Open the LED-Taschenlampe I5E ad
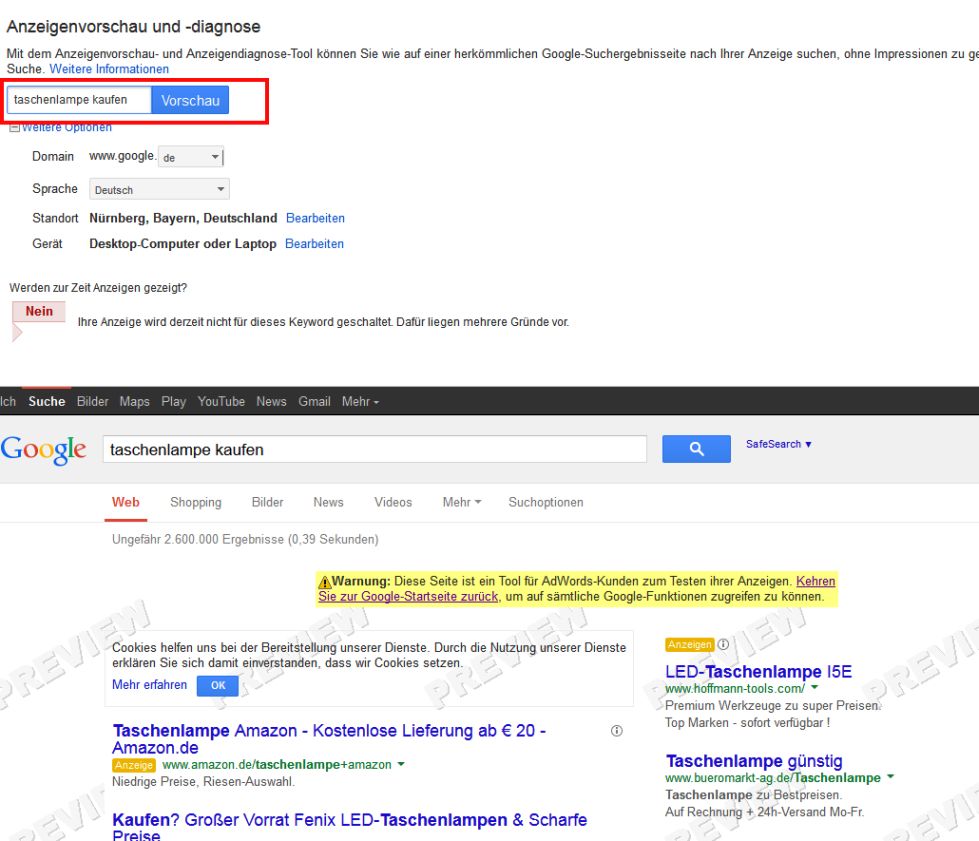The height and width of the screenshot is (841, 979). tap(758, 671)
